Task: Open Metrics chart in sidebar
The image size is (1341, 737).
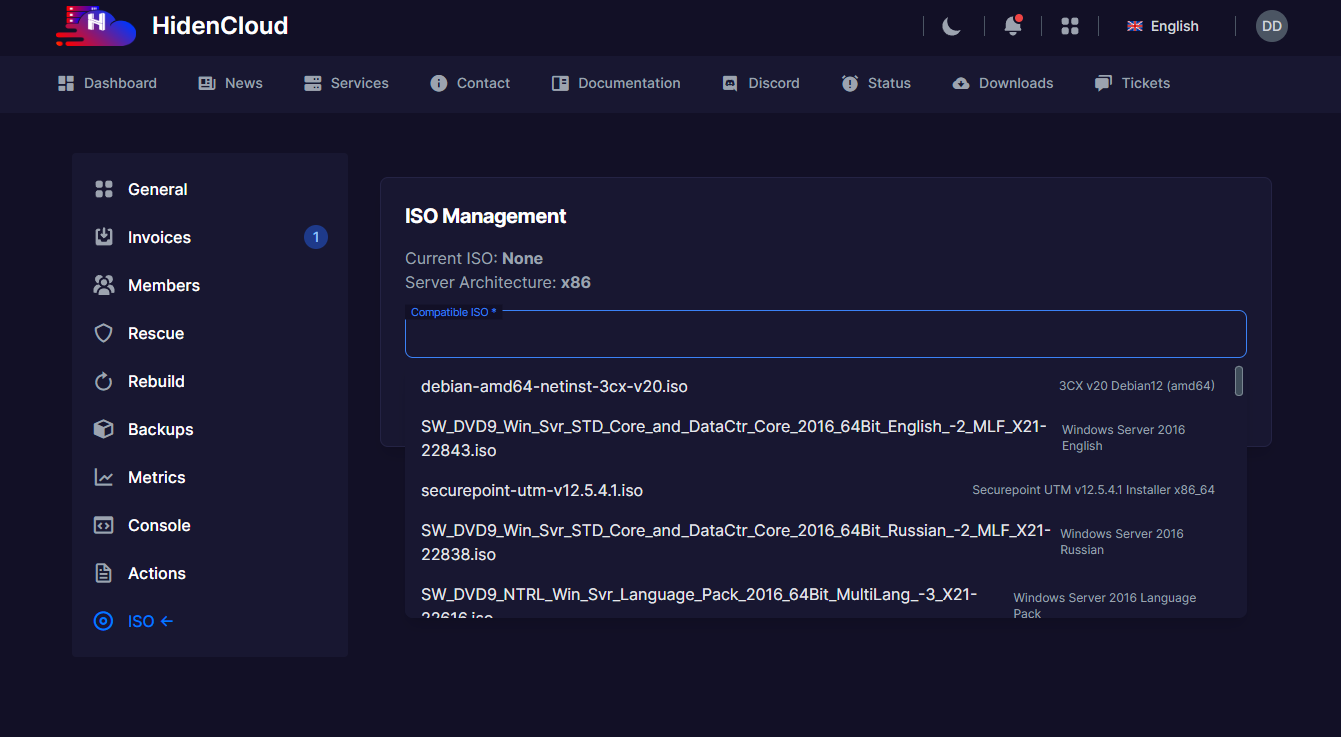Action: click(104, 477)
